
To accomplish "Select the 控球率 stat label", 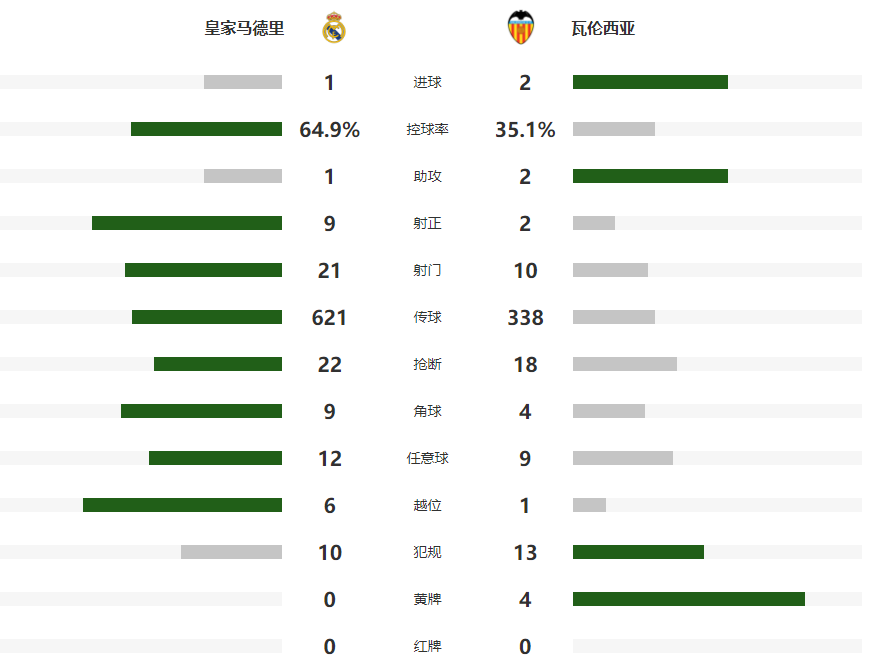I will tap(427, 129).
